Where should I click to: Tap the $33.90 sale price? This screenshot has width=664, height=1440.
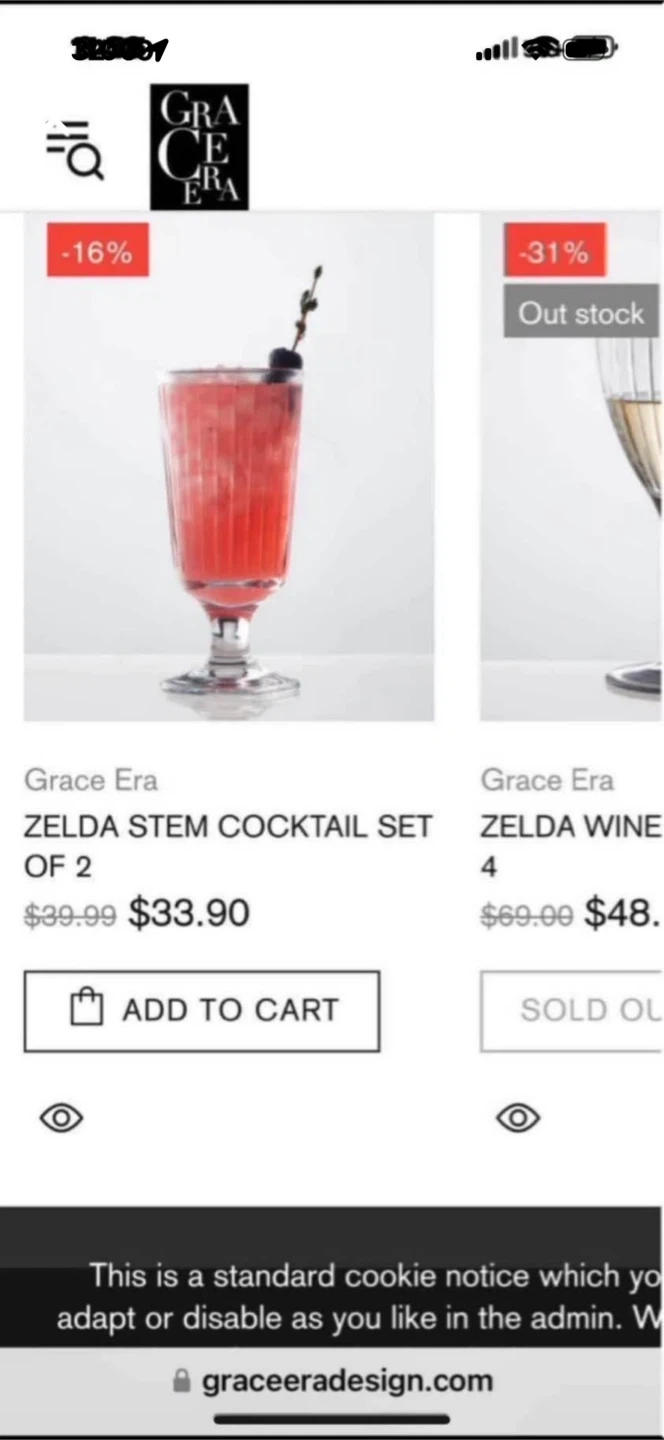point(189,913)
